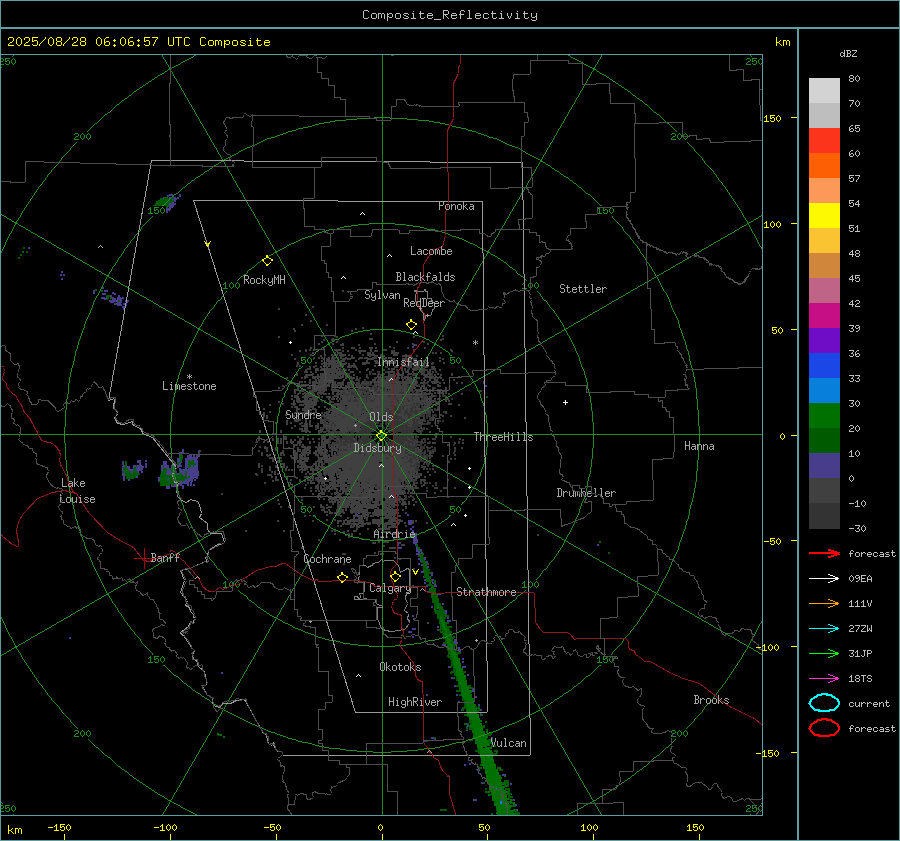This screenshot has height=841, width=900.
Task: Click the Ponoka city label
Action: pos(456,206)
